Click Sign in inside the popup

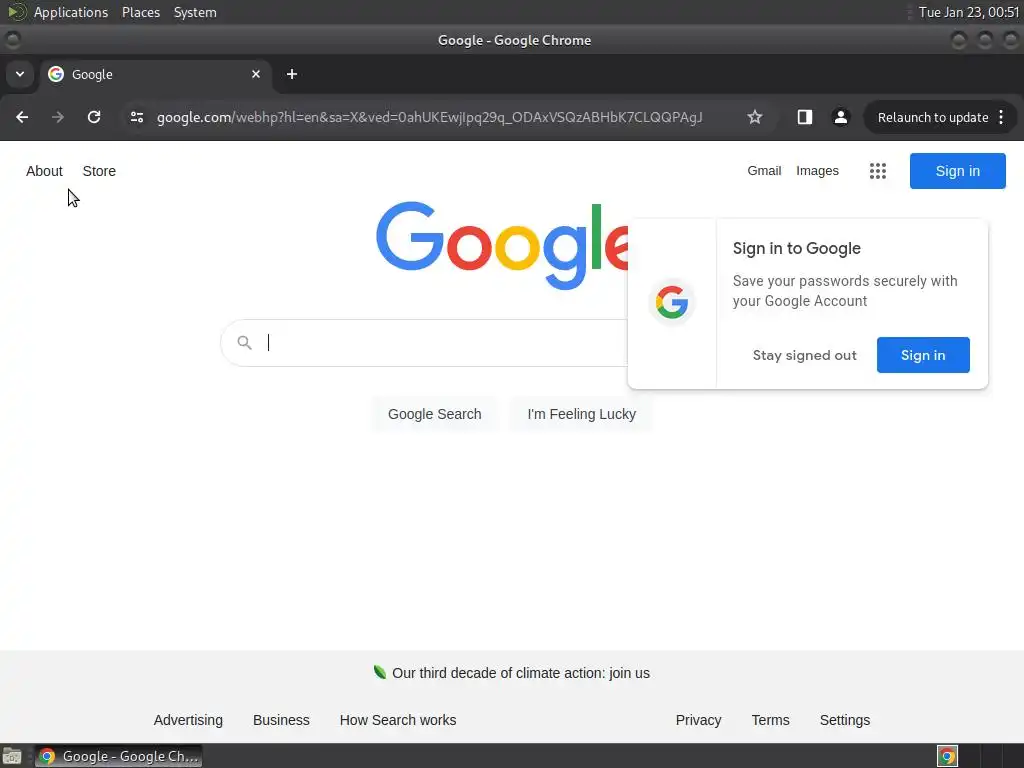tap(923, 355)
